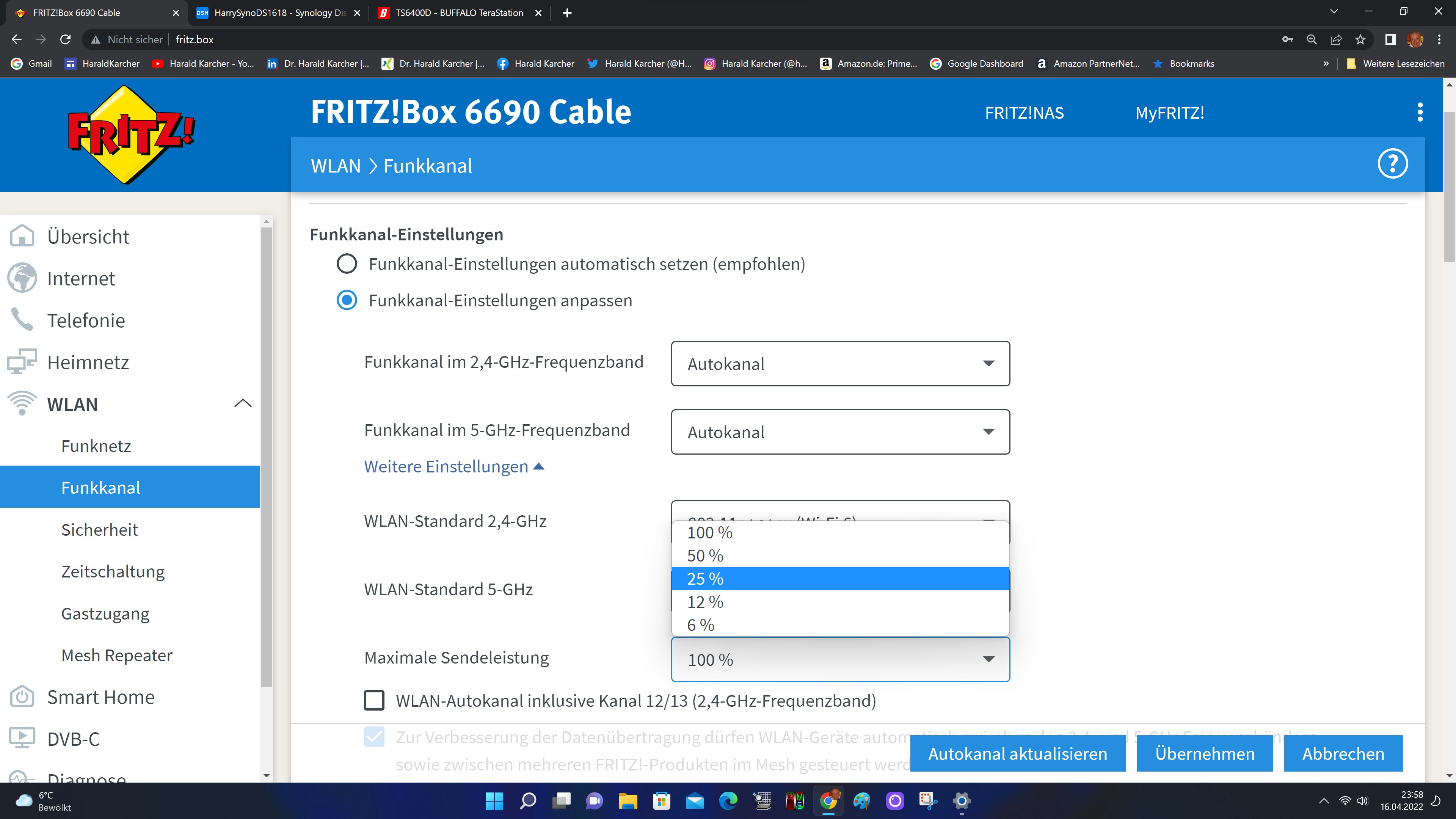Collapse the Weitere Einstellungen section
Viewport: 1456px width, 819px height.
coord(453,467)
